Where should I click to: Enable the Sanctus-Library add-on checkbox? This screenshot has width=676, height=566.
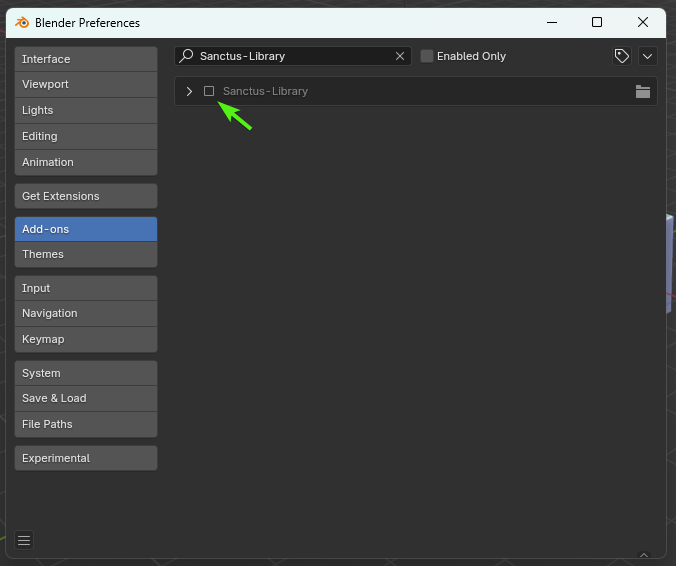[x=209, y=91]
